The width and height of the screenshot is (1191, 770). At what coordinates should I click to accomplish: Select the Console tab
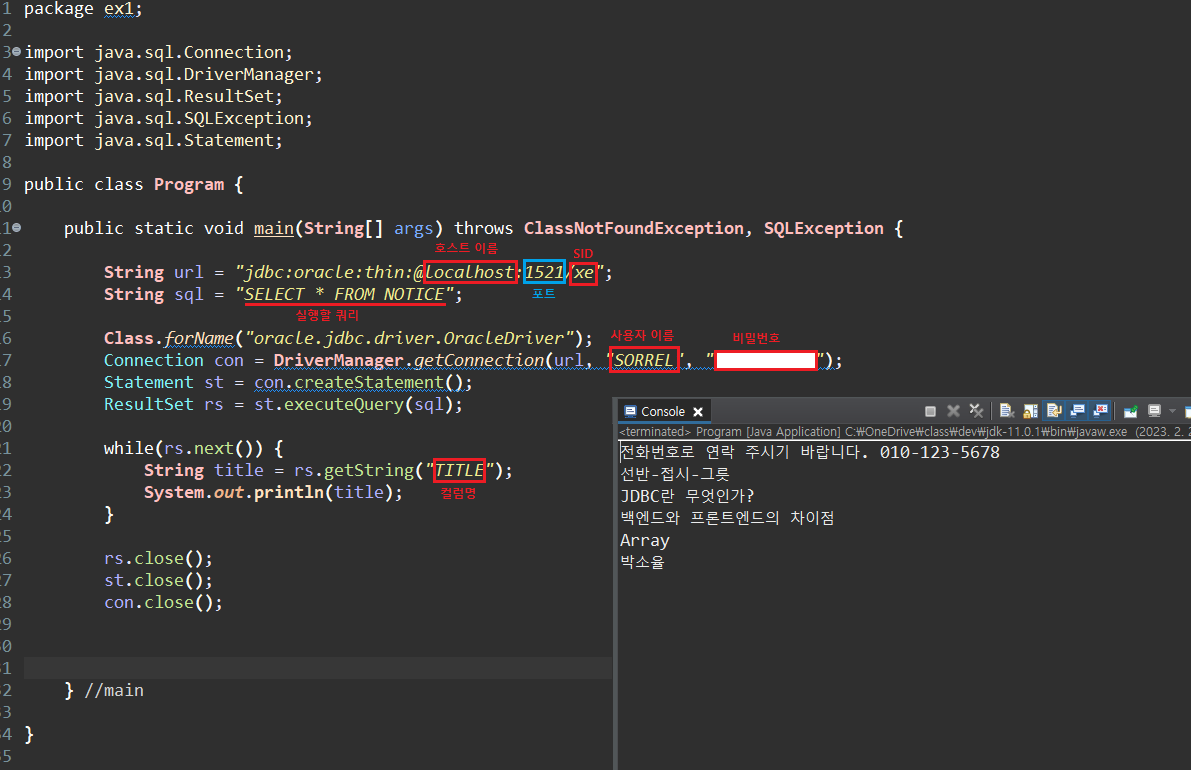point(662,412)
